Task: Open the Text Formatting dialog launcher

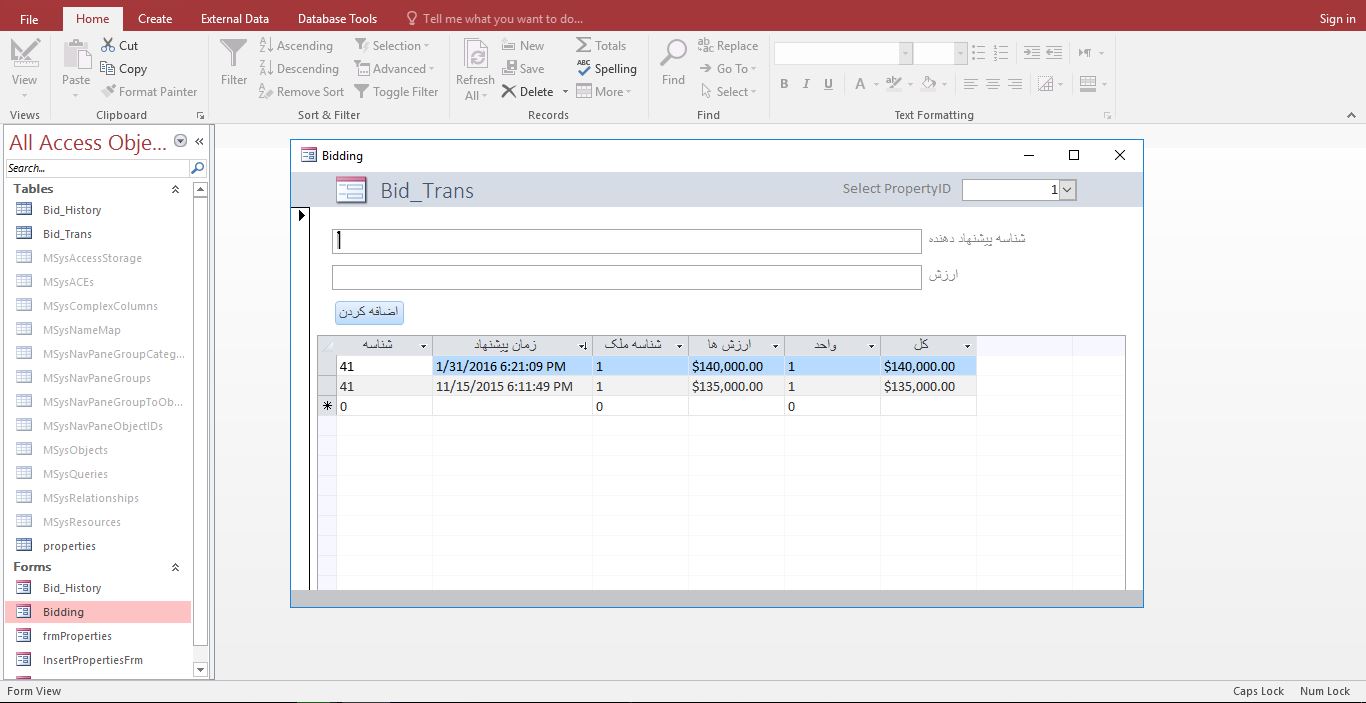Action: 1106,115
